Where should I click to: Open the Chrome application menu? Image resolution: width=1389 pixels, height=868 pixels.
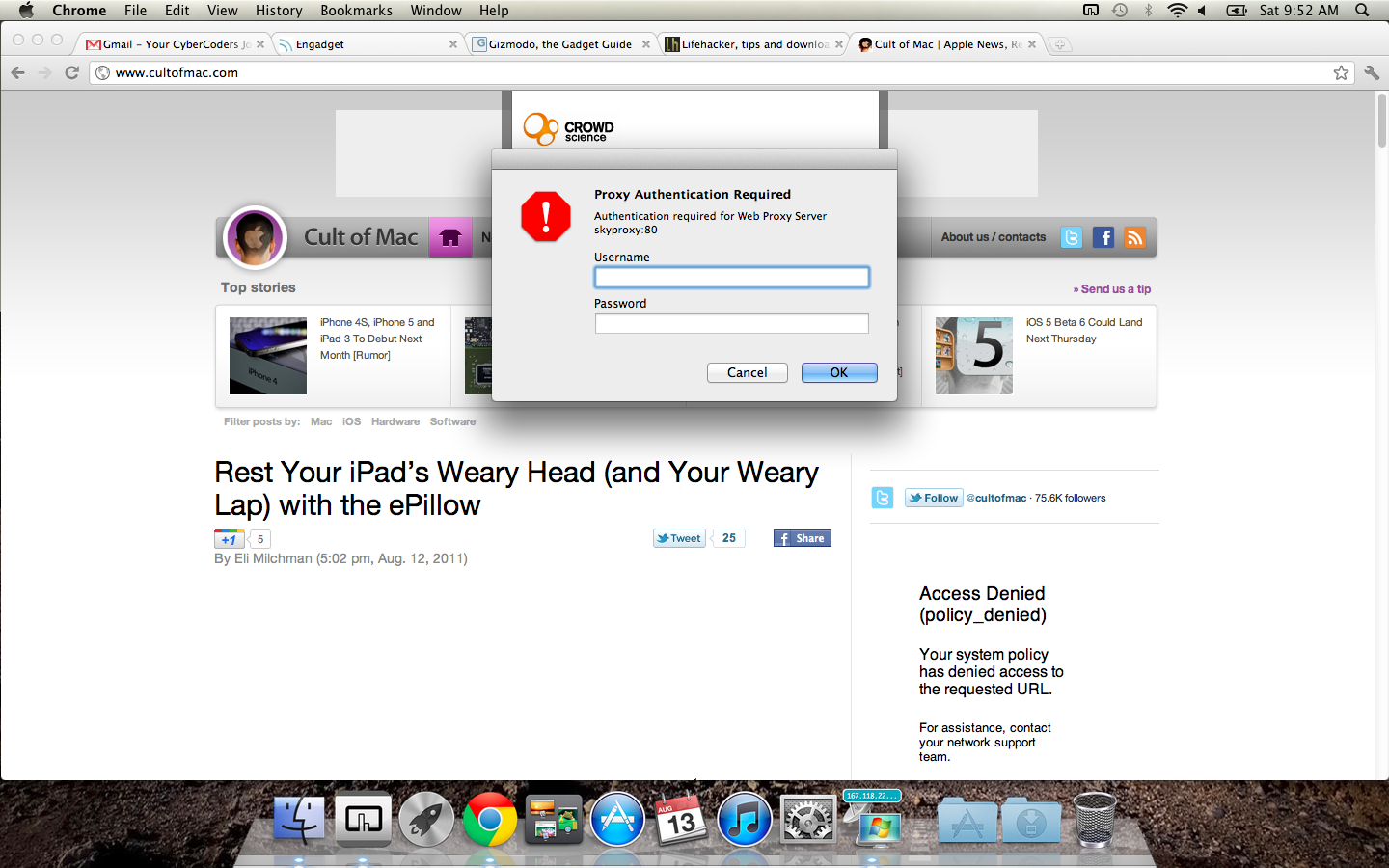79,11
